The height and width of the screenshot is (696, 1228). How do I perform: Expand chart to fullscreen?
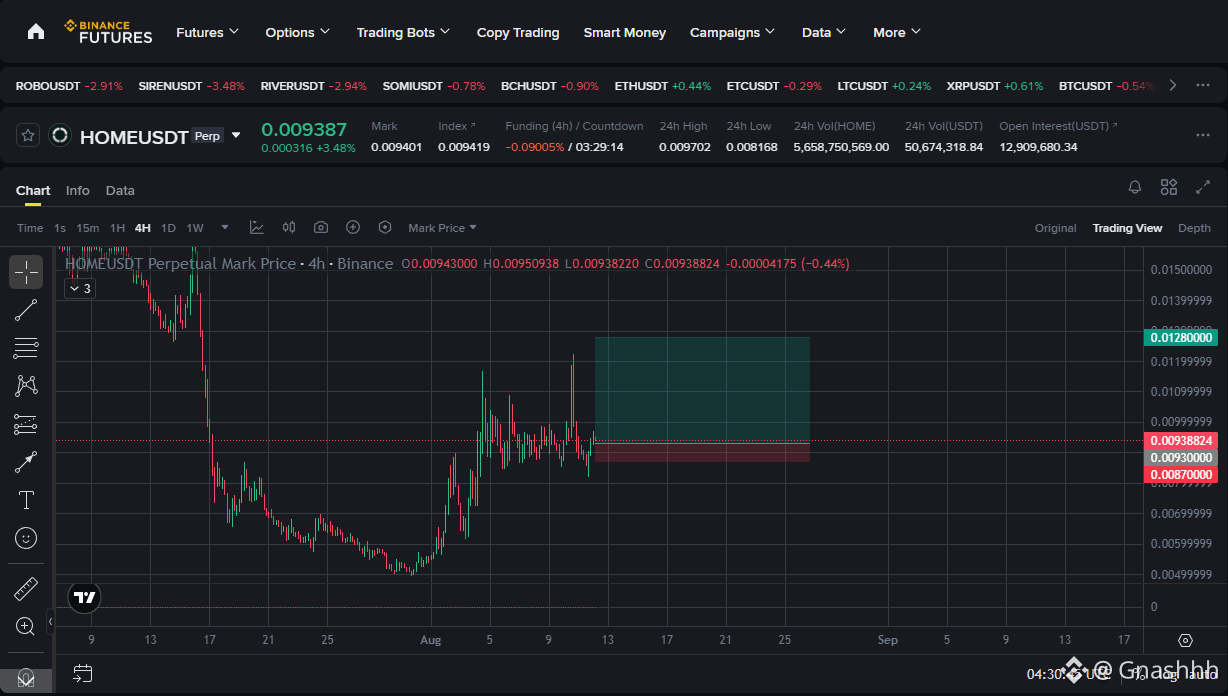click(1203, 187)
